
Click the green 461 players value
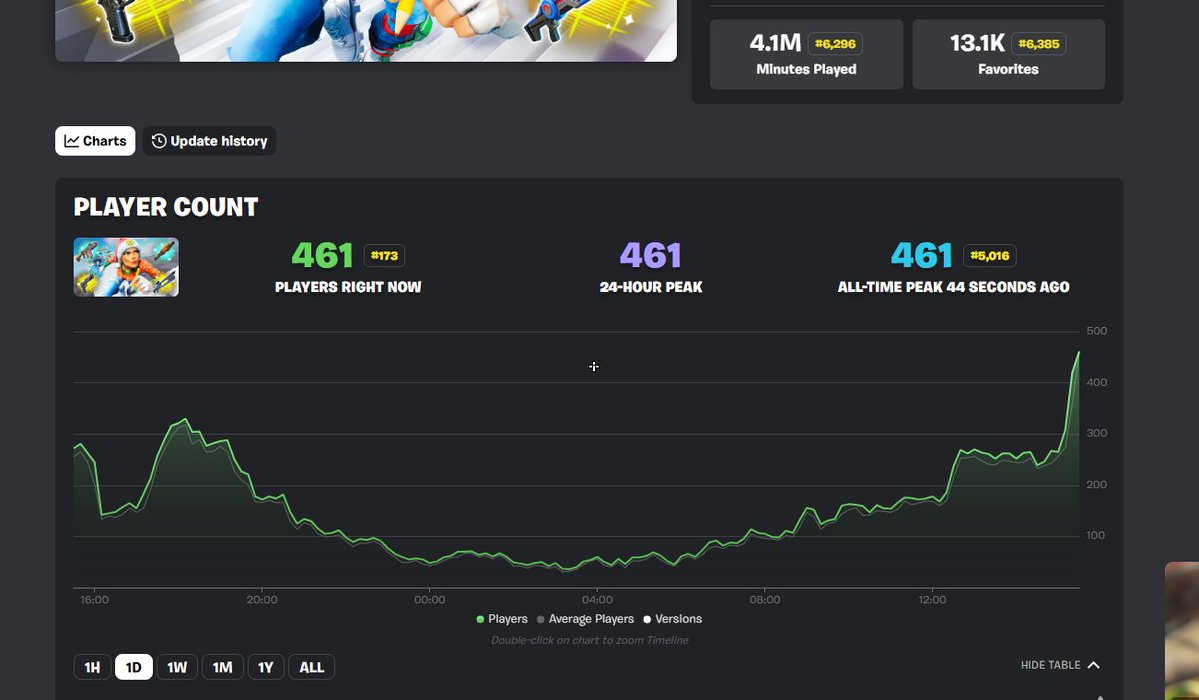322,256
